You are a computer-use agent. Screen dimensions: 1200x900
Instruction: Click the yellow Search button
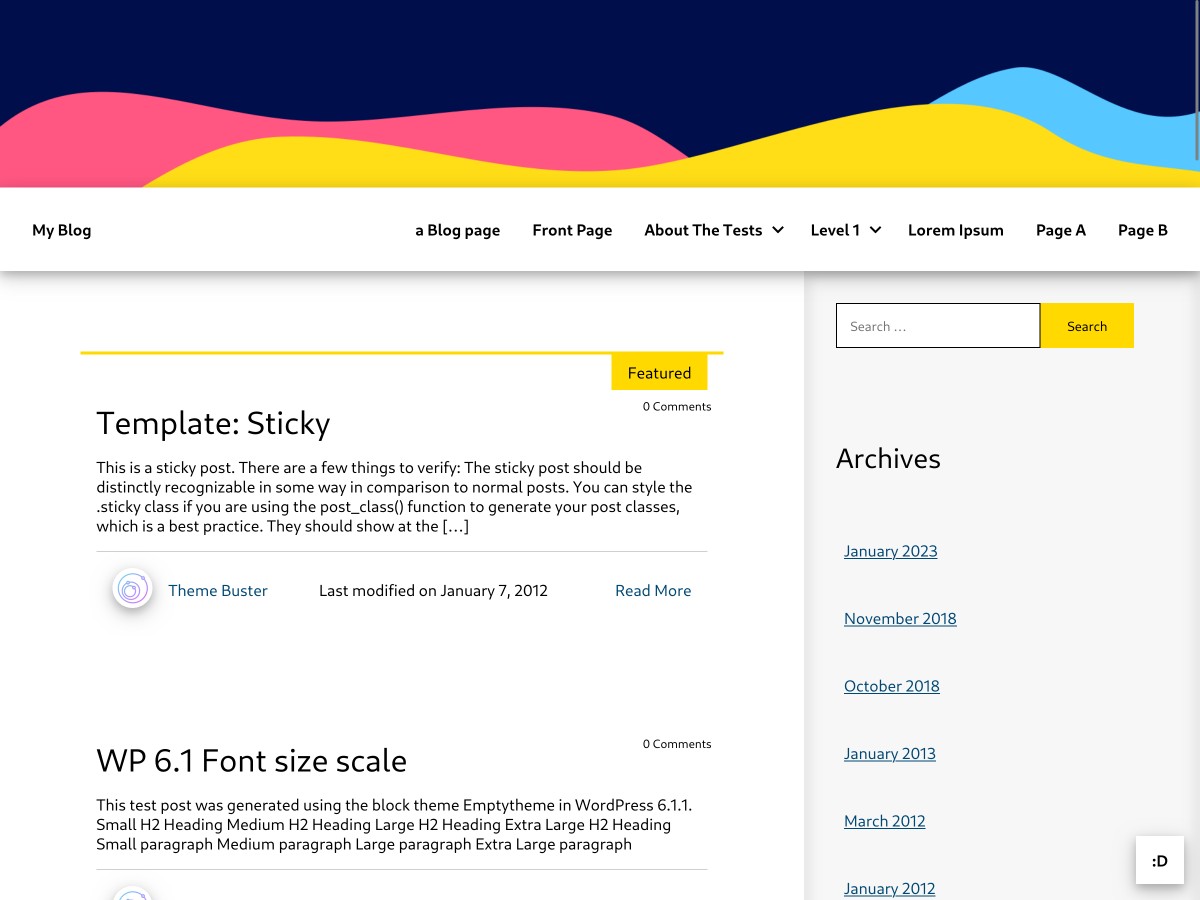point(1086,325)
